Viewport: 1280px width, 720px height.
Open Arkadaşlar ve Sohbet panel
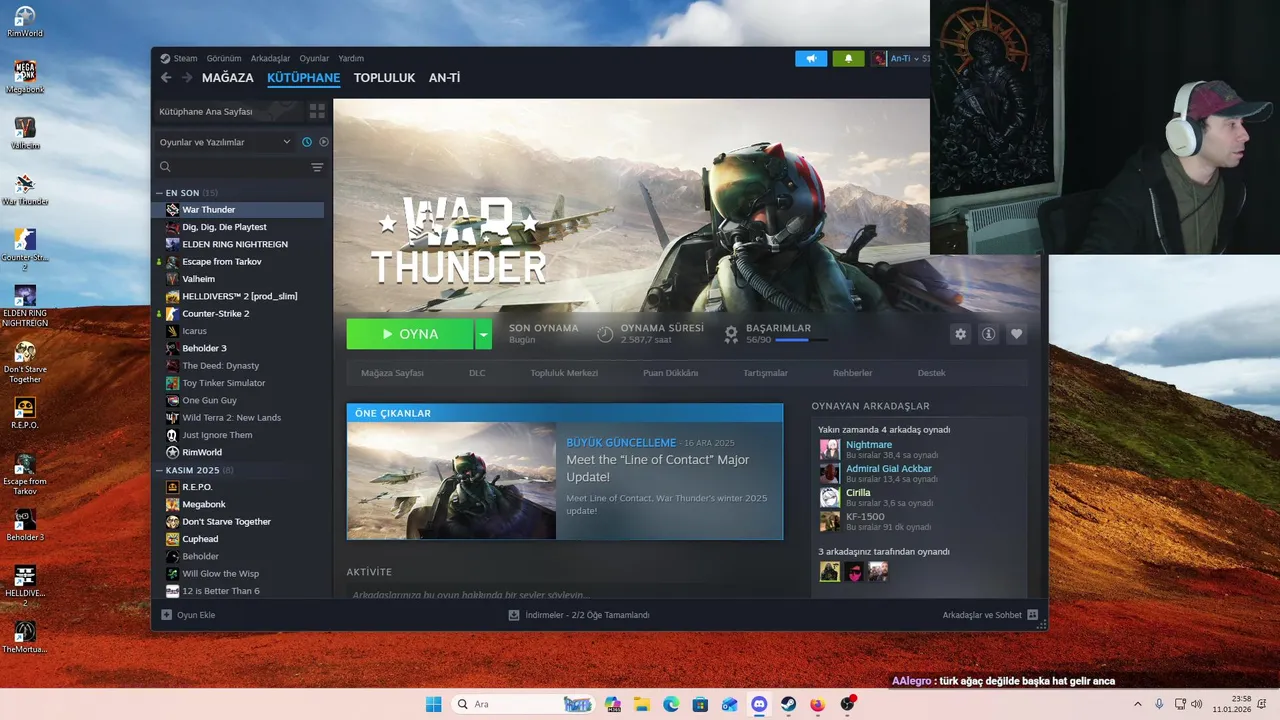tap(990, 615)
